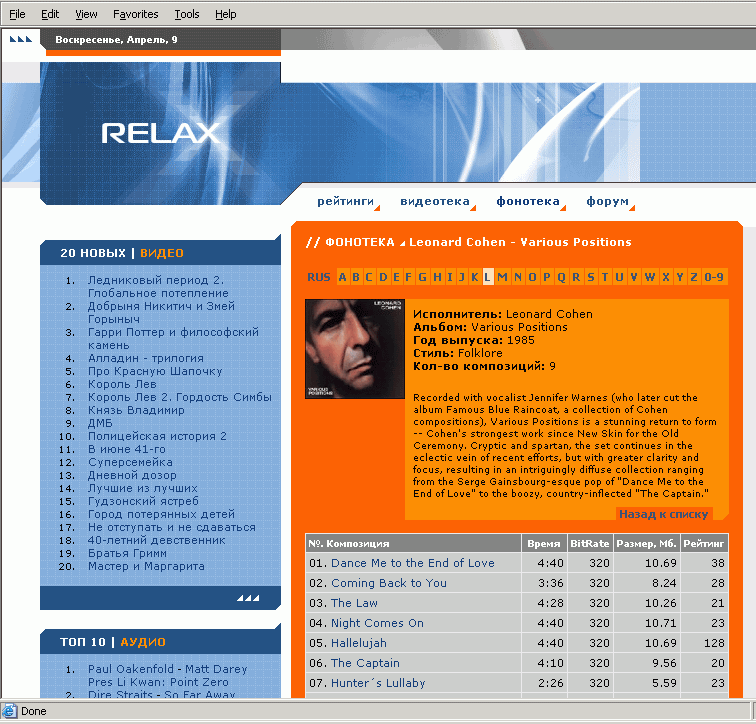Image resolution: width=756 pixels, height=724 pixels.
Task: Click the triple-arrow icon below the video list
Action: click(x=248, y=598)
